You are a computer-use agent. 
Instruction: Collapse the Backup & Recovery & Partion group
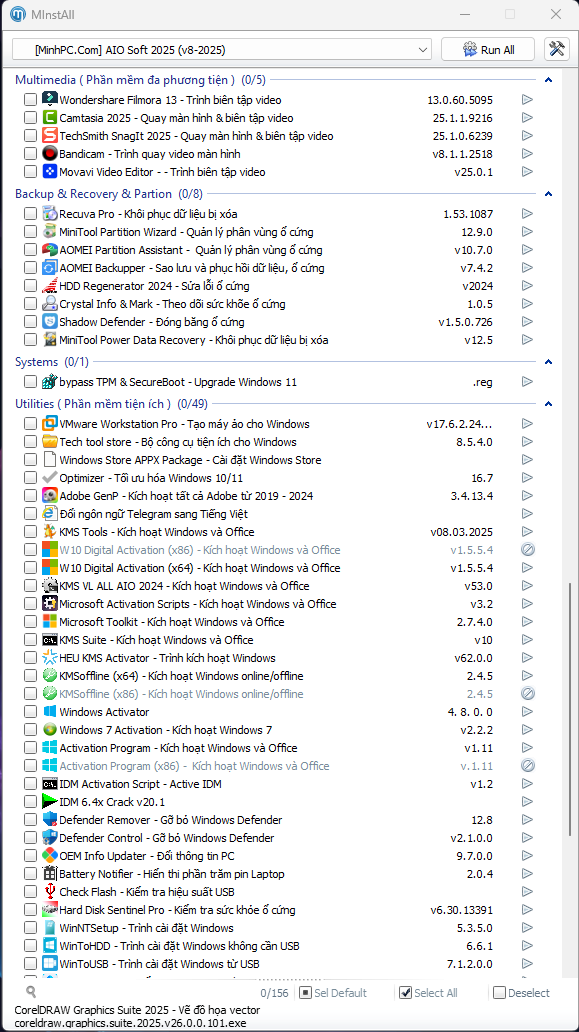click(549, 194)
